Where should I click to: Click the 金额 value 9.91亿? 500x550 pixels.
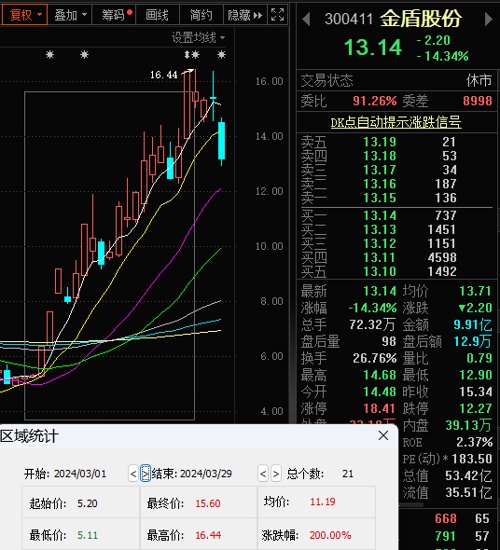(x=473, y=325)
